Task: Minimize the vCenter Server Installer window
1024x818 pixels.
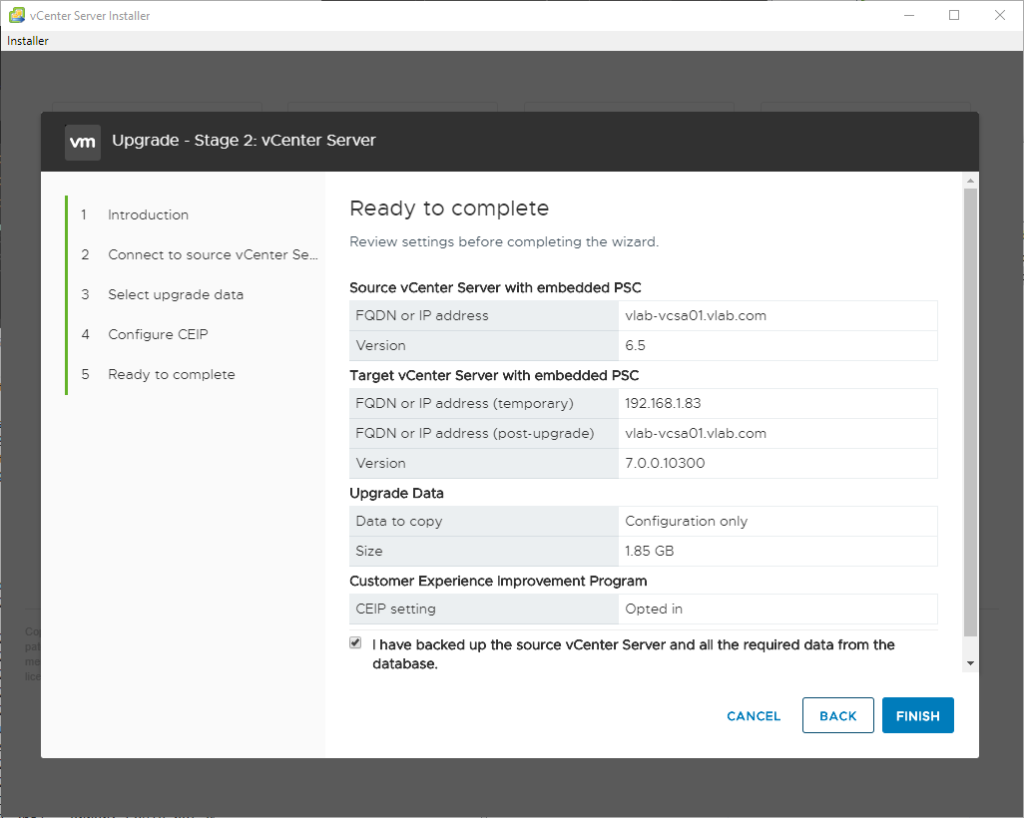Action: pos(908,15)
